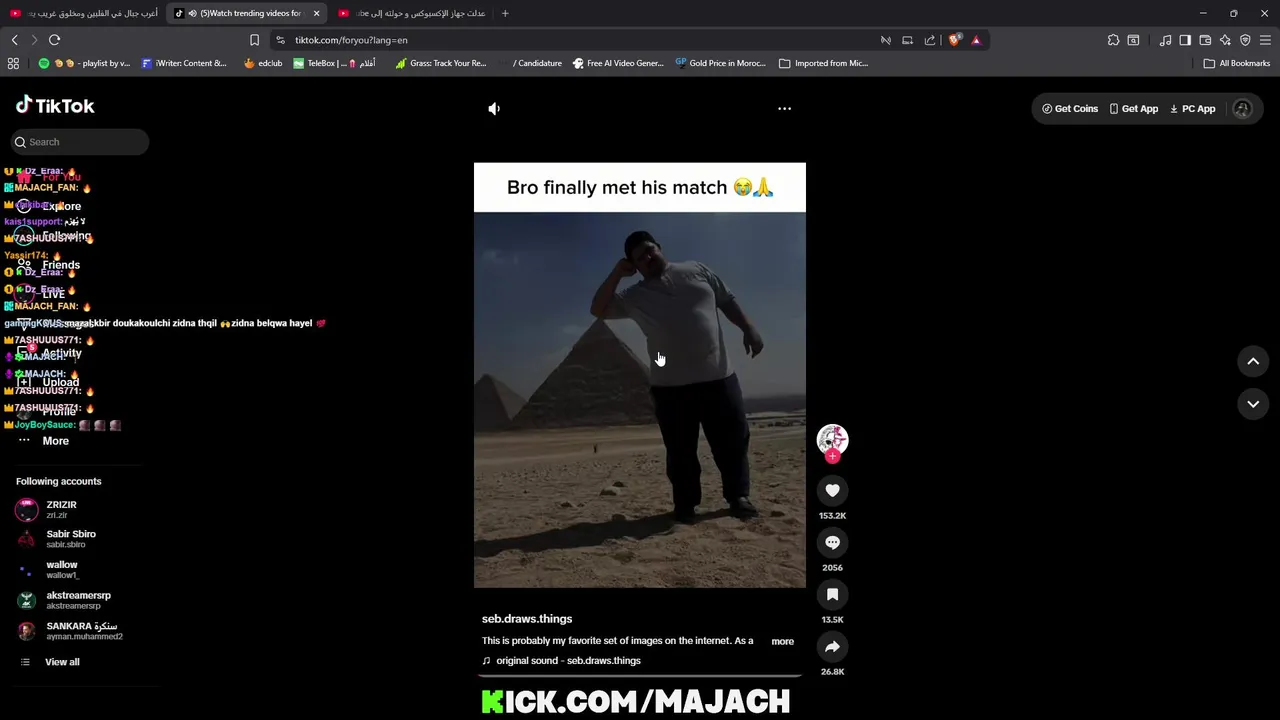This screenshot has height=720, width=1280.
Task: Toggle the browser sidebar panel icon
Action: pos(1185,40)
